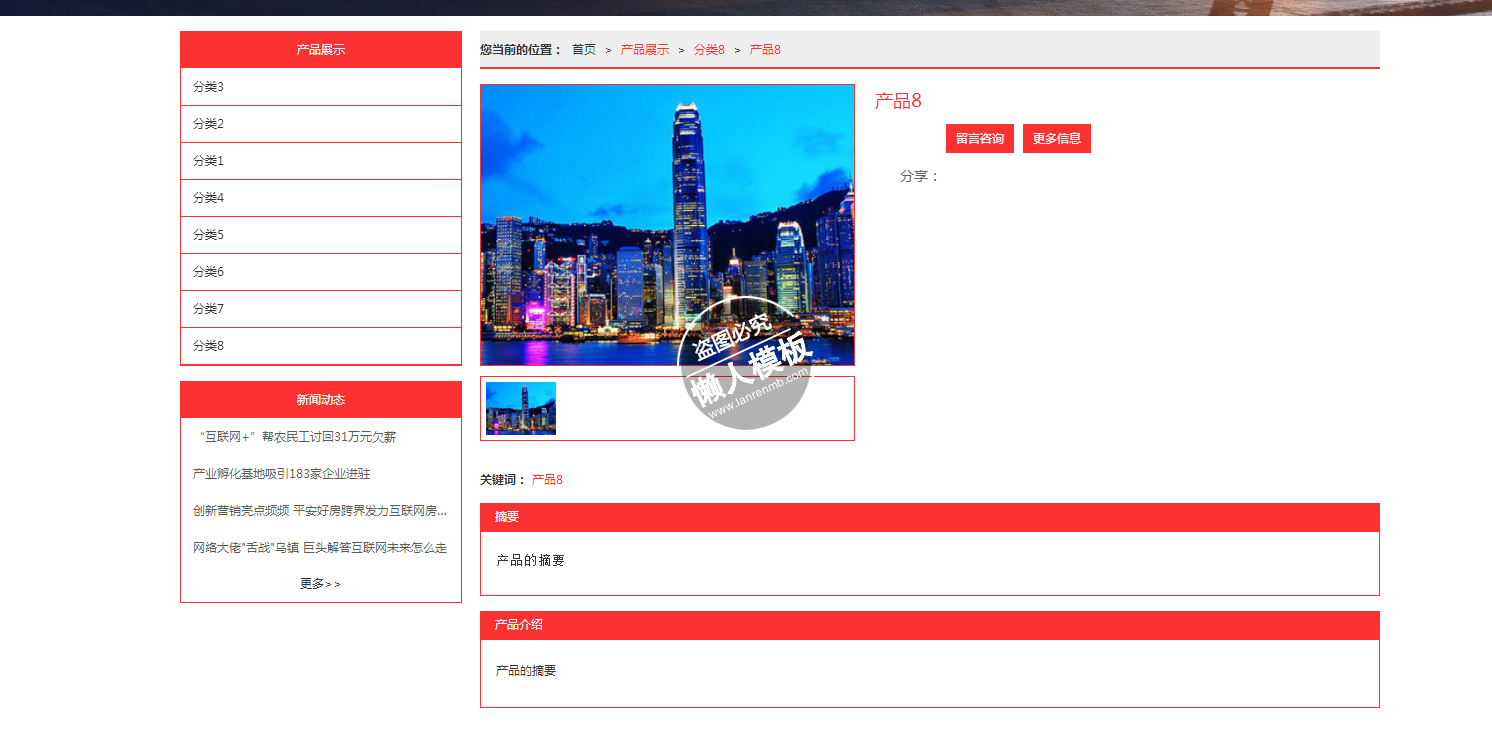Screen dimensions: 1492x730
Task: Go to 分类4 category
Action: tap(208, 198)
